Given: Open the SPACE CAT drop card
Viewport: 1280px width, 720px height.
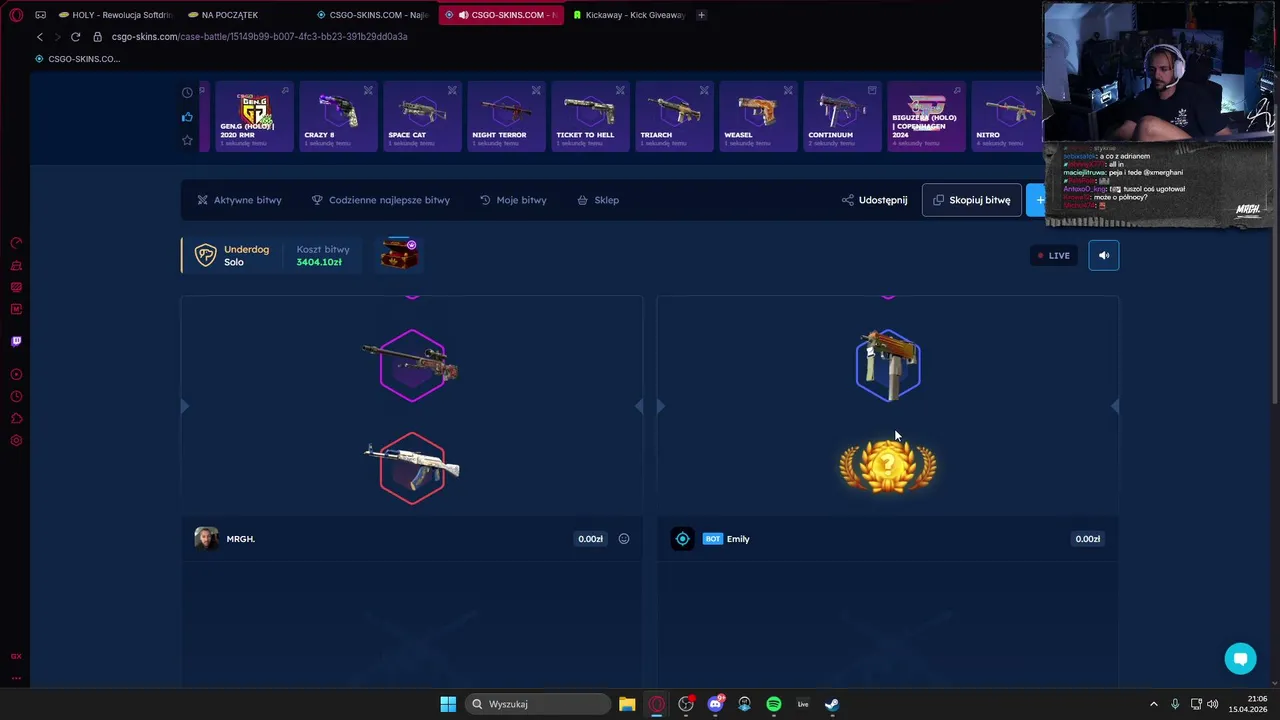Looking at the screenshot, I should click(422, 116).
